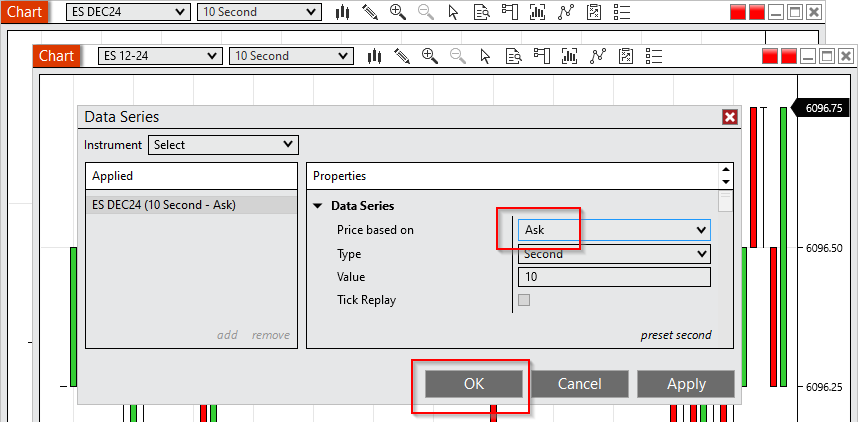858x422 pixels.
Task: Maximize the front chart window
Action: click(x=827, y=56)
